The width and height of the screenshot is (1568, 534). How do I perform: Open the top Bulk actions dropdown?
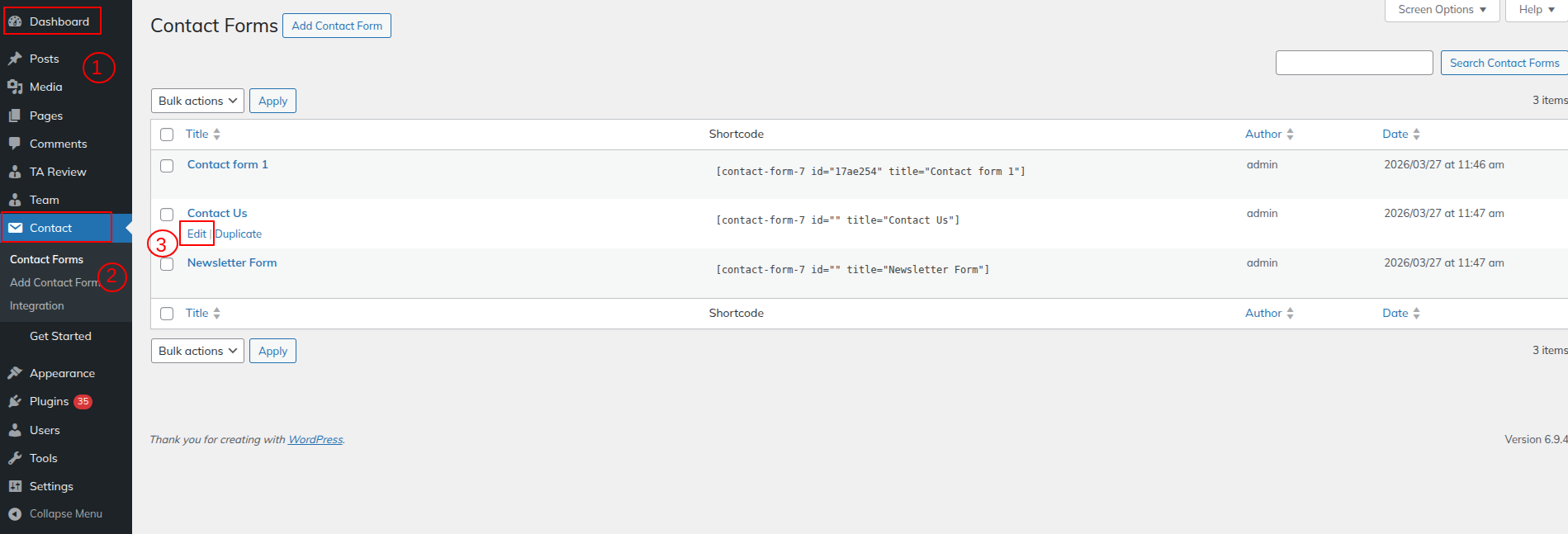pyautogui.click(x=197, y=101)
